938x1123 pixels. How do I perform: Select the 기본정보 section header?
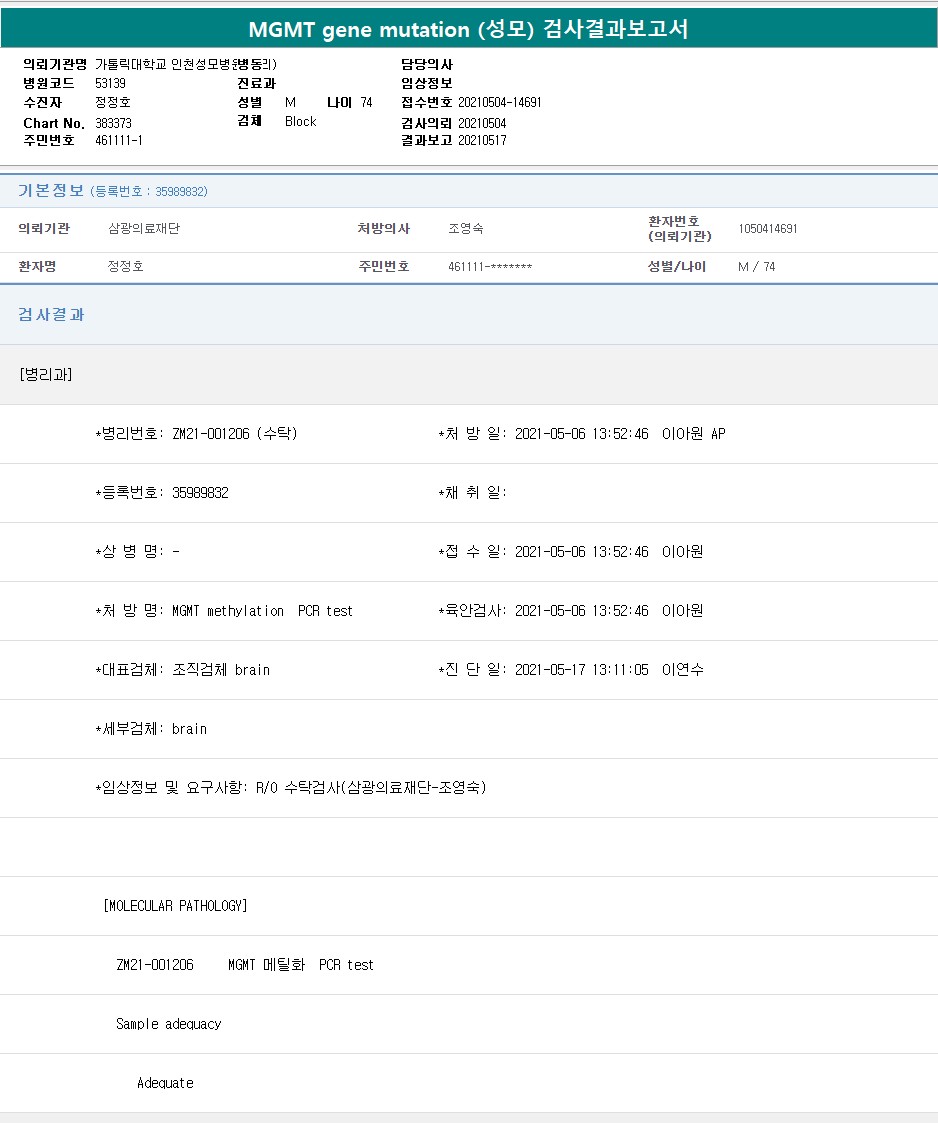[x=50, y=190]
